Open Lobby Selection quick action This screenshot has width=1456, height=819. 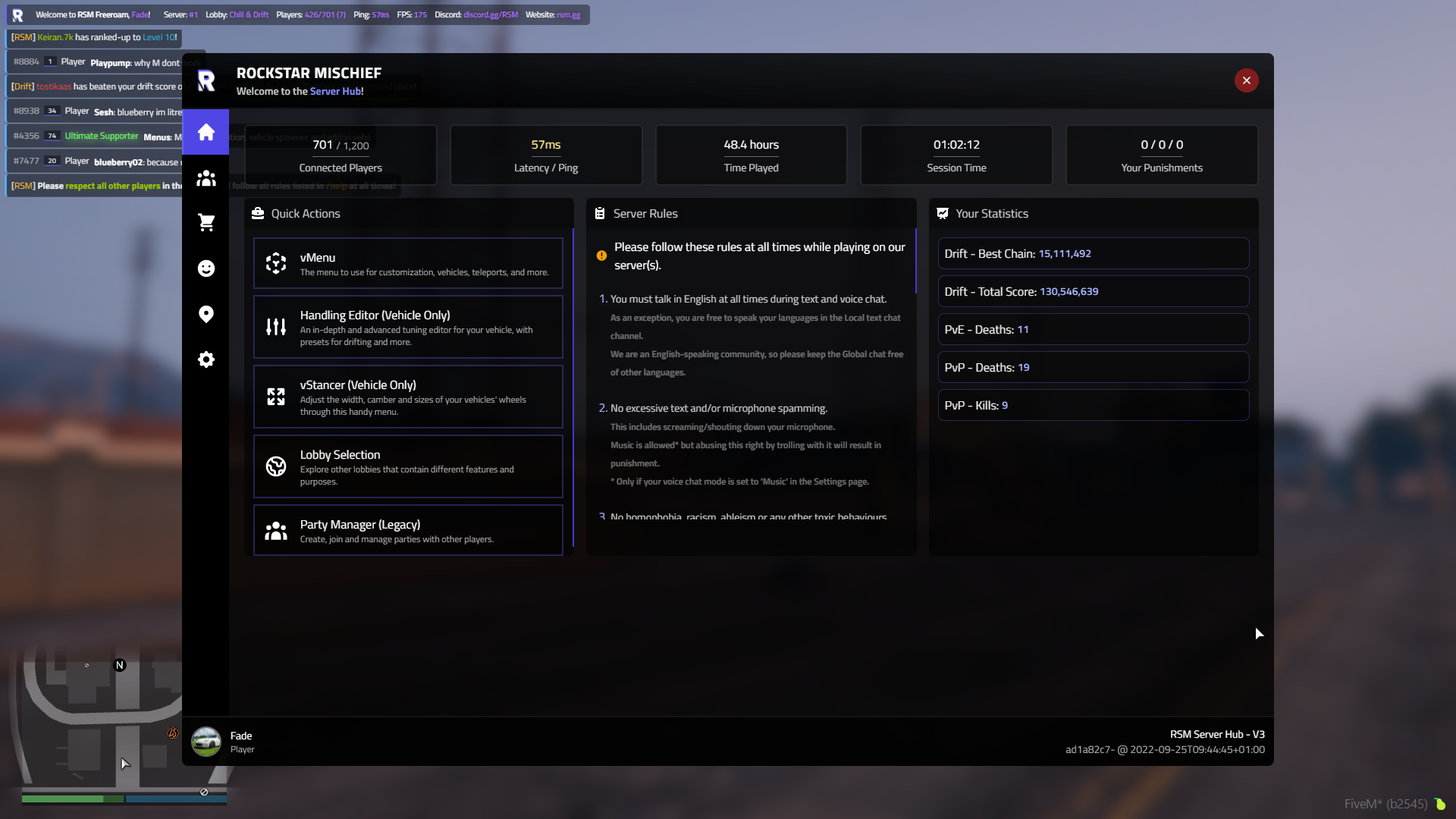pos(408,466)
